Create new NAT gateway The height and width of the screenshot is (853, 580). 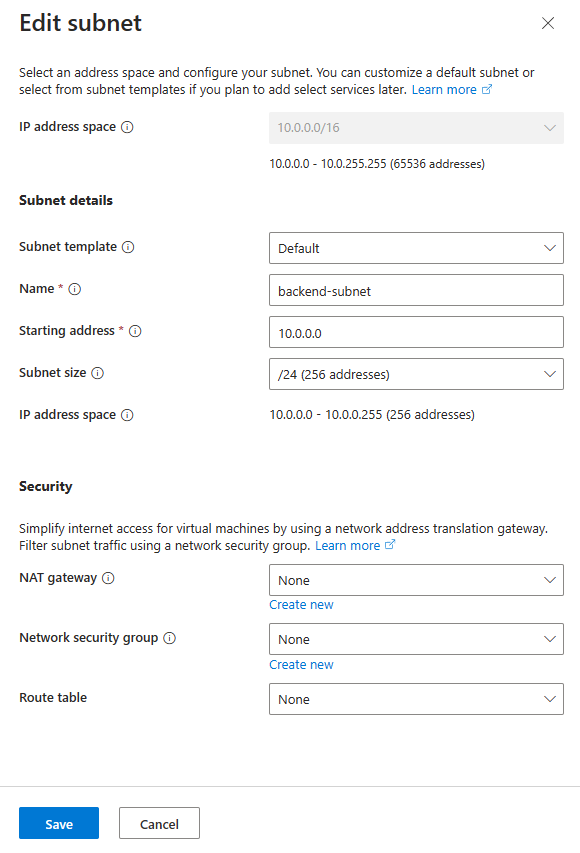tap(301, 604)
